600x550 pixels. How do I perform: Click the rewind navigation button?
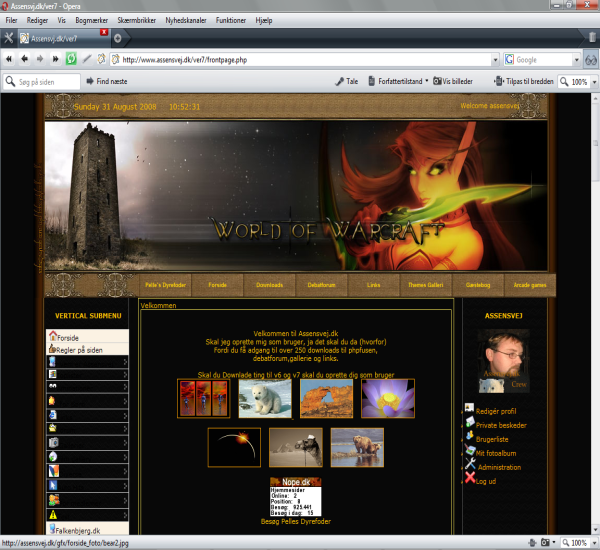[9, 59]
